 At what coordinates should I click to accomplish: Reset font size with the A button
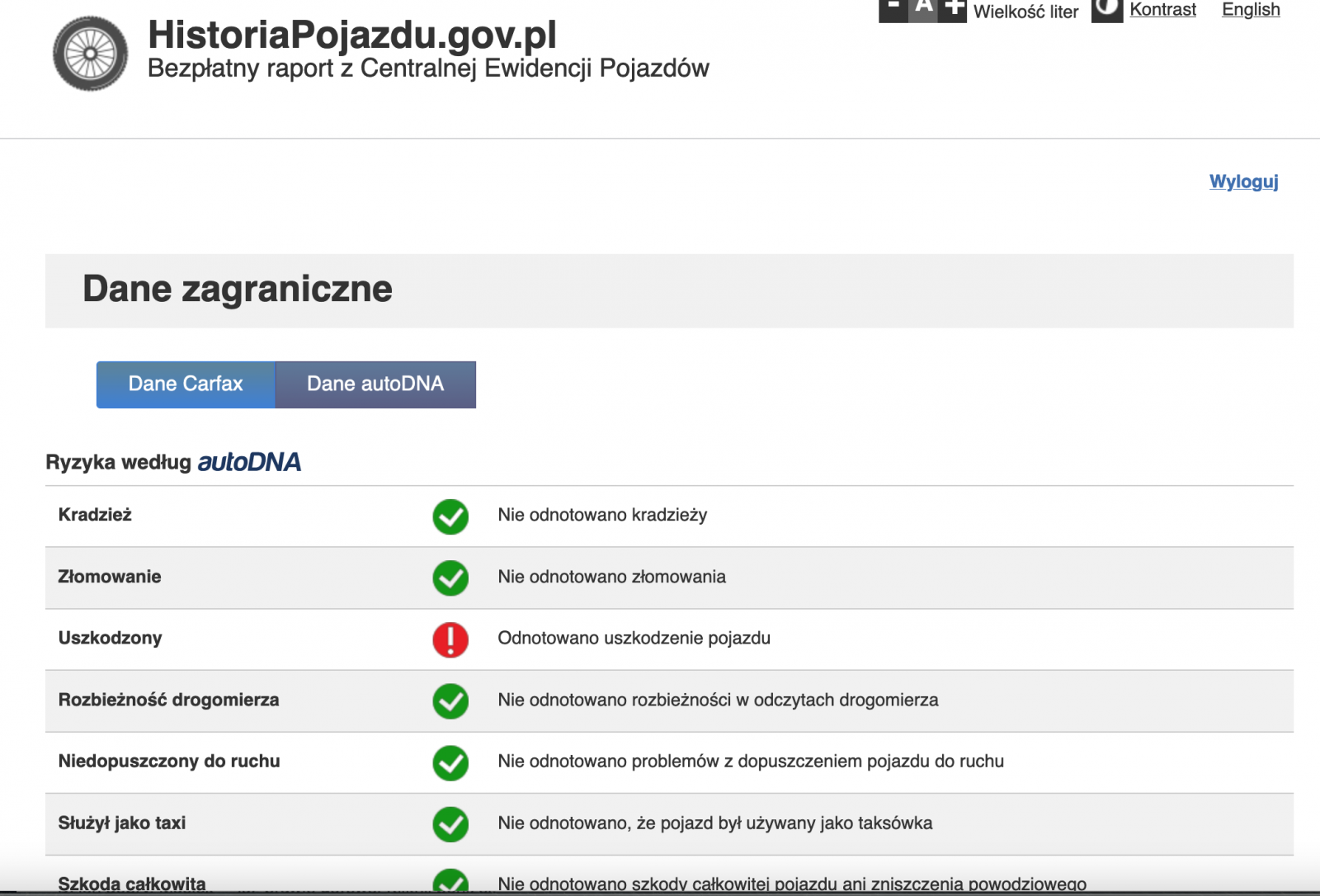click(923, 9)
